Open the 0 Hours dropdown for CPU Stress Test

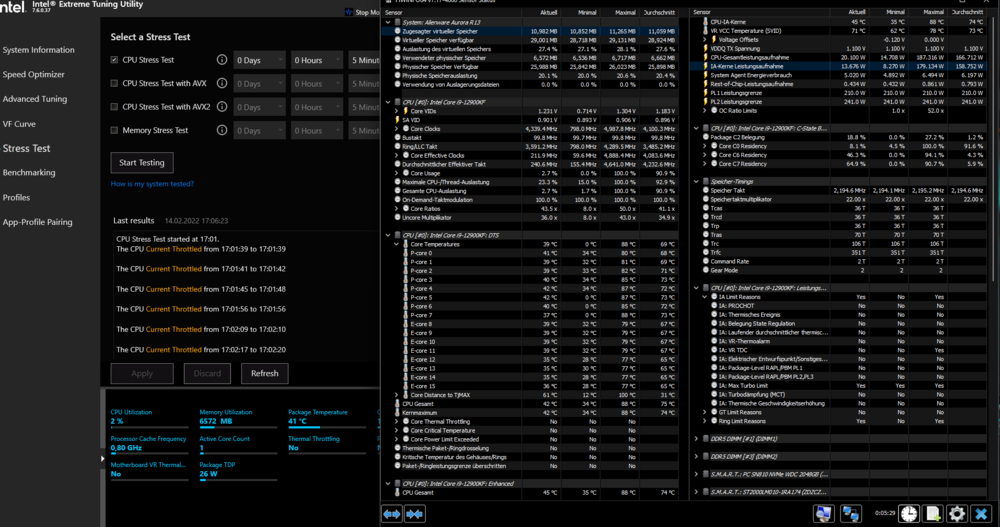pyautogui.click(x=318, y=60)
